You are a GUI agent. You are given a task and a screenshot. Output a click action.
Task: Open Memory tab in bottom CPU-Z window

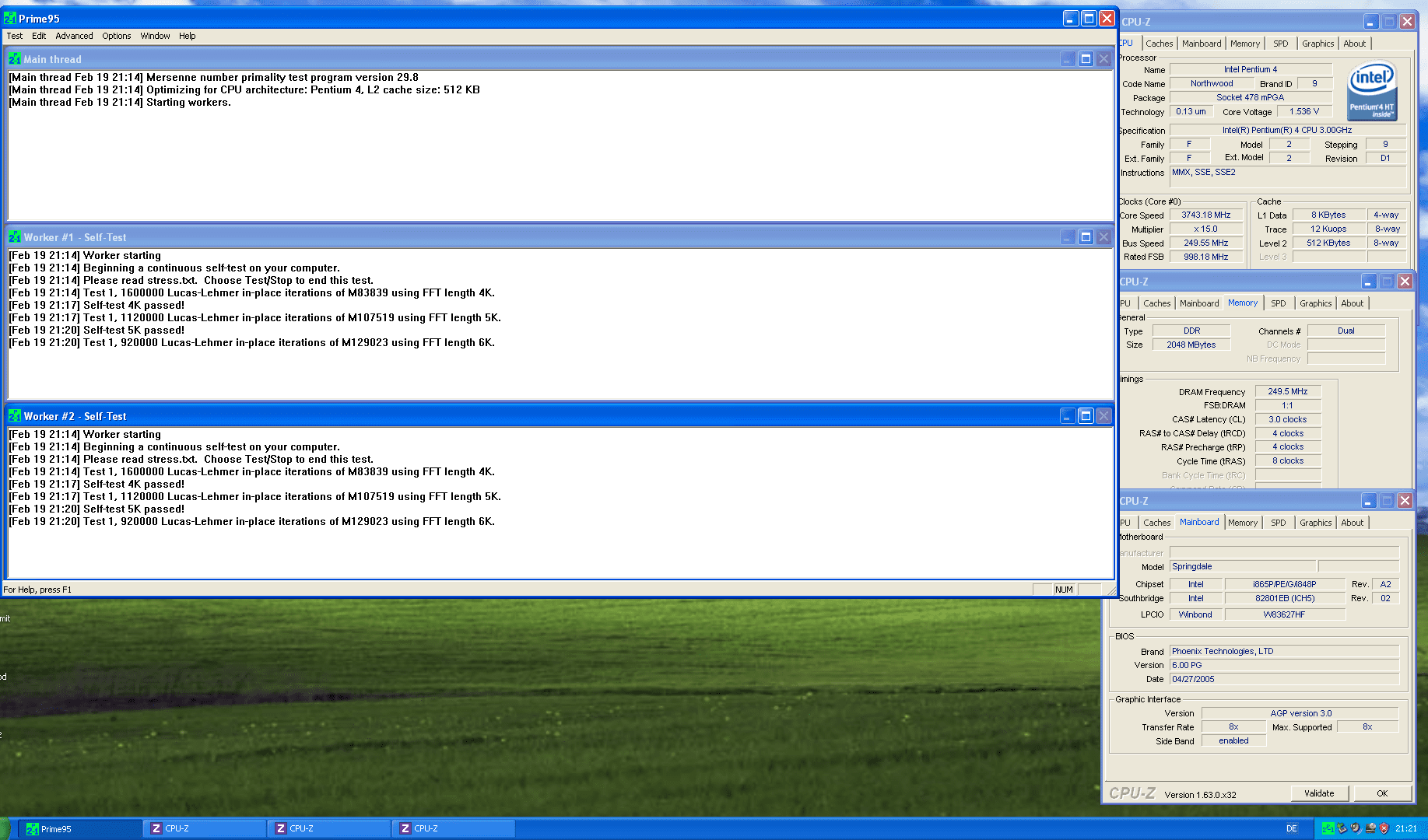point(1243,523)
